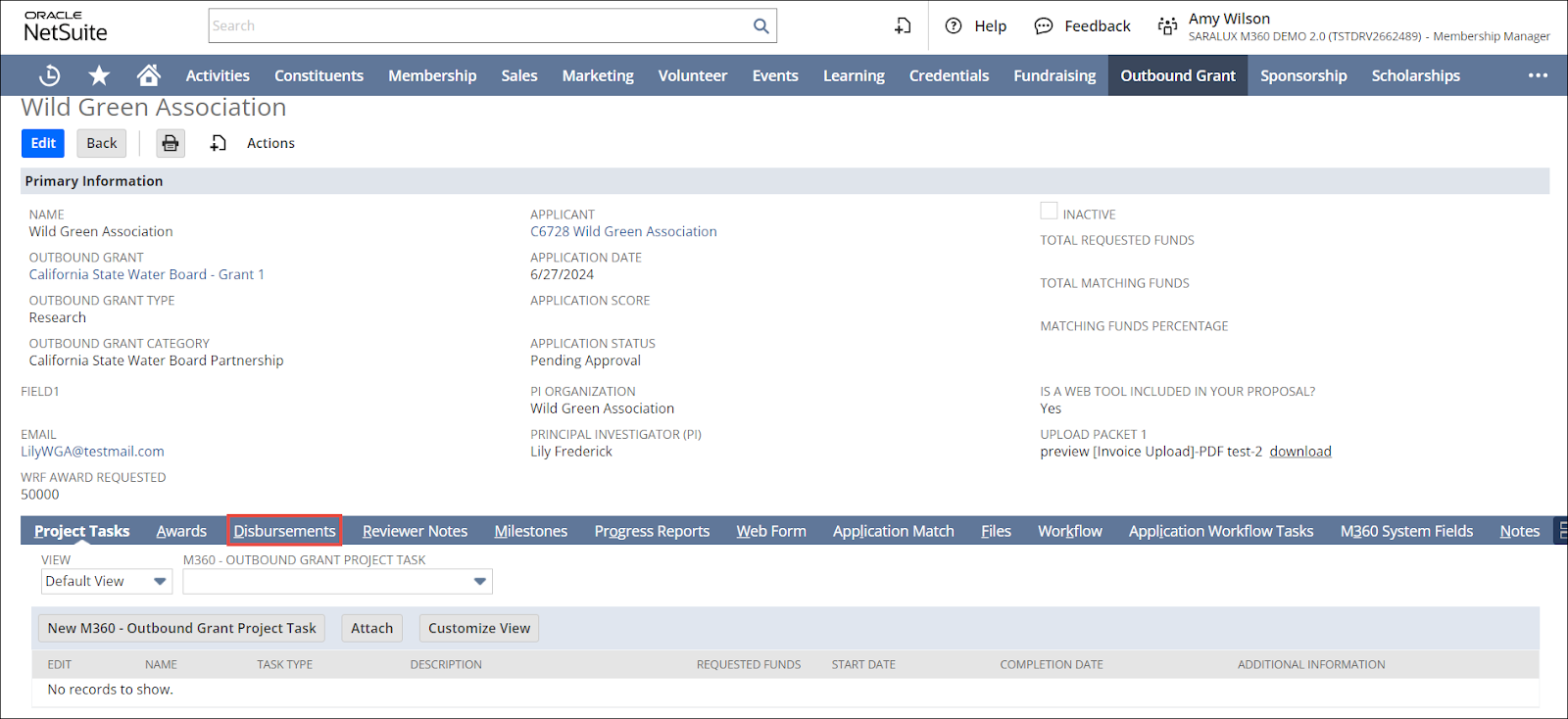Open the M360 Outbound Grant Project Task dropdown
The width and height of the screenshot is (1568, 719).
click(337, 581)
